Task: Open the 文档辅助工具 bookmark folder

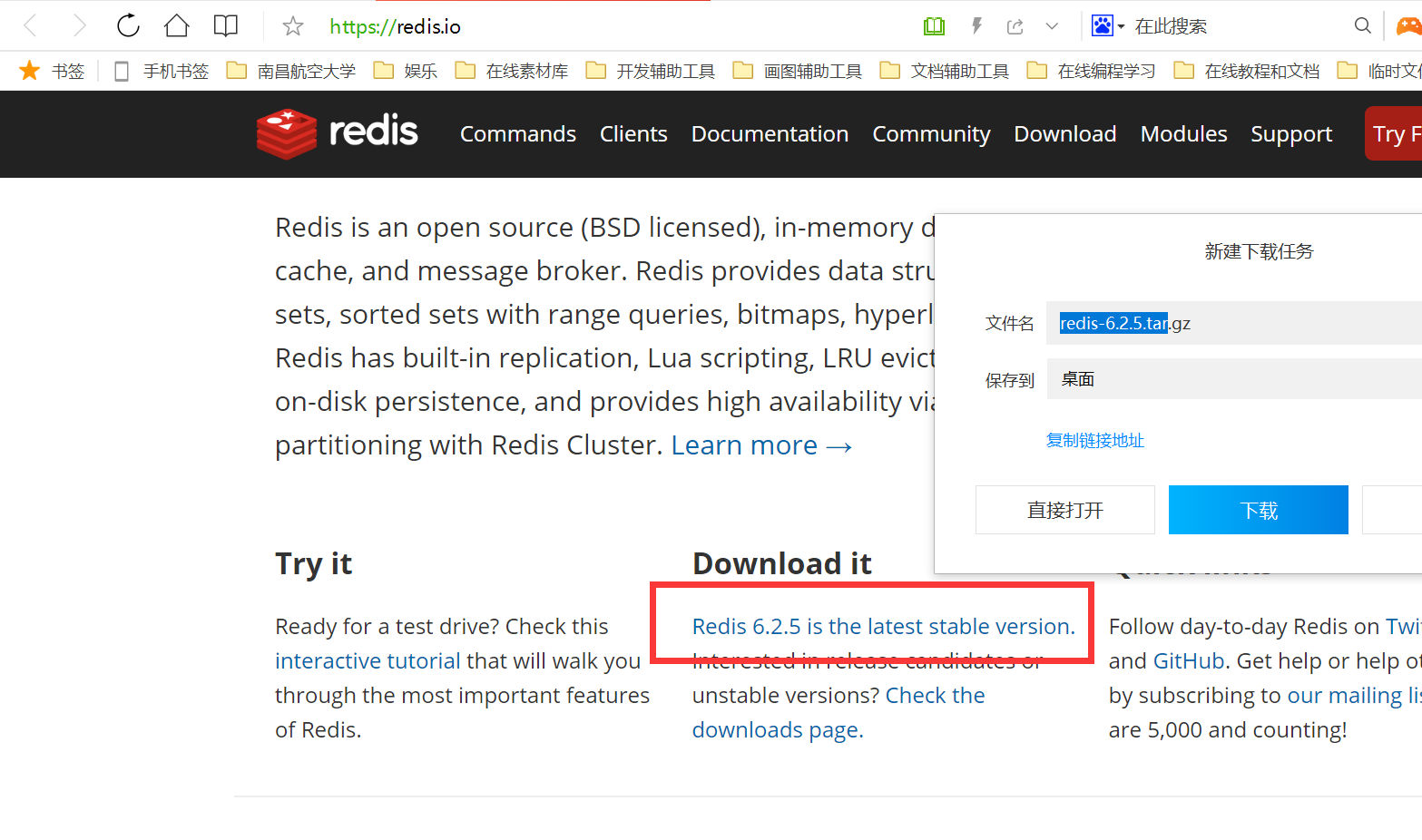Action: [x=945, y=71]
